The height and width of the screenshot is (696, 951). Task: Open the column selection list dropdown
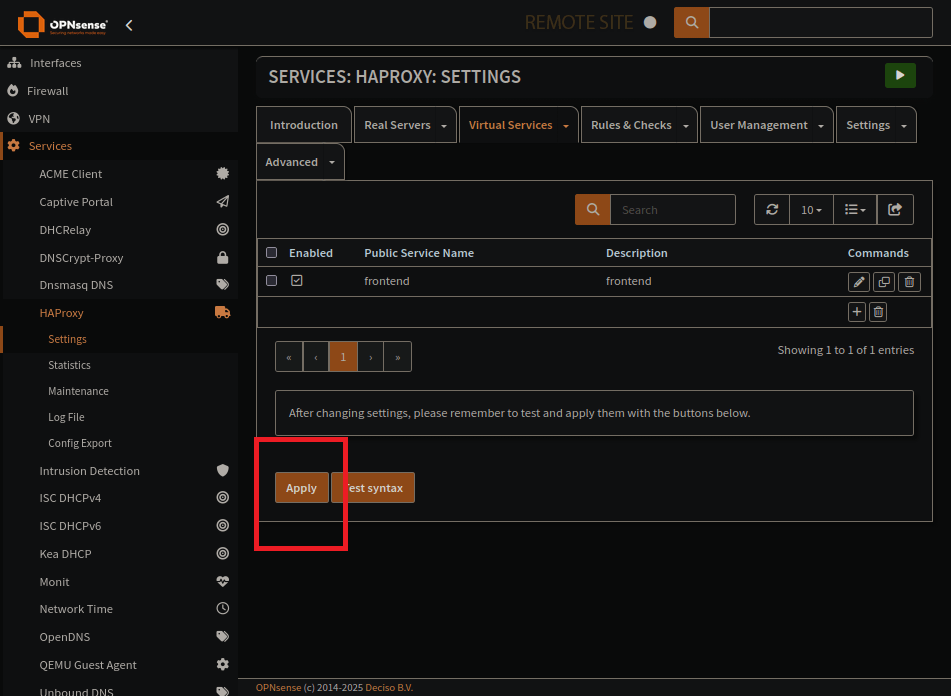(855, 209)
